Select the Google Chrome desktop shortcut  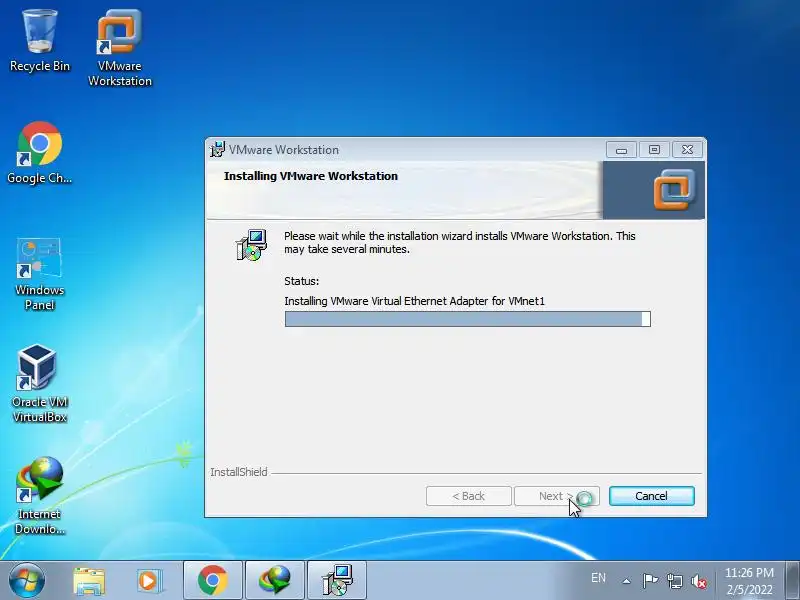[x=39, y=152]
